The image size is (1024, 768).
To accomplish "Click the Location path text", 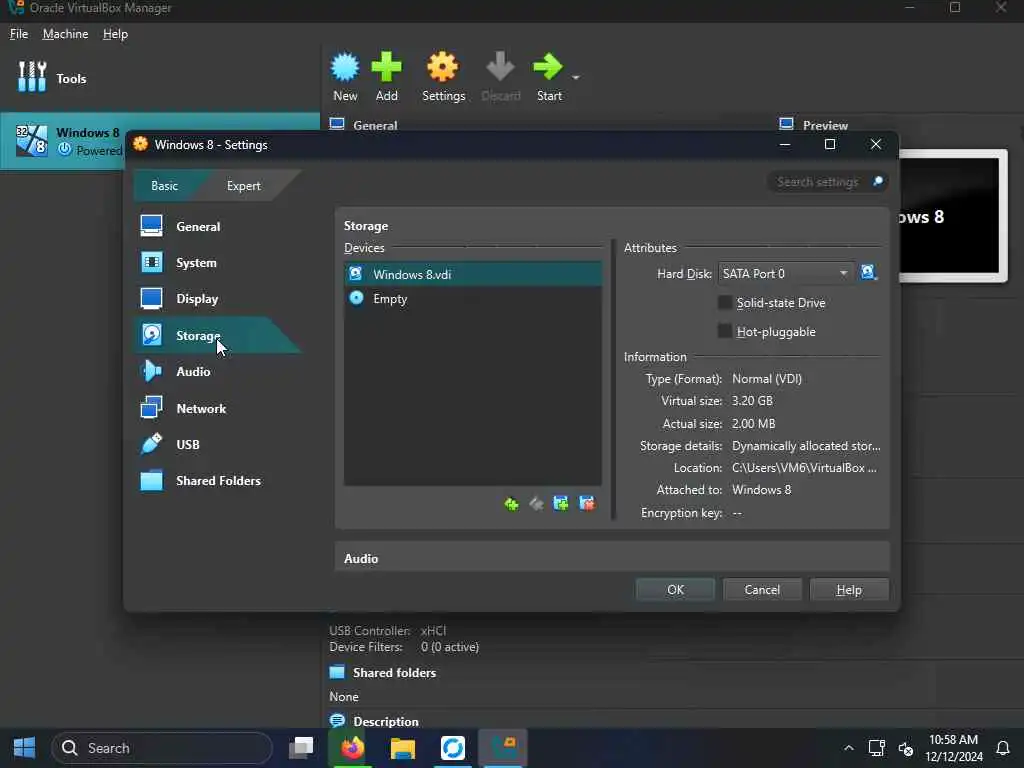I will click(x=805, y=468).
